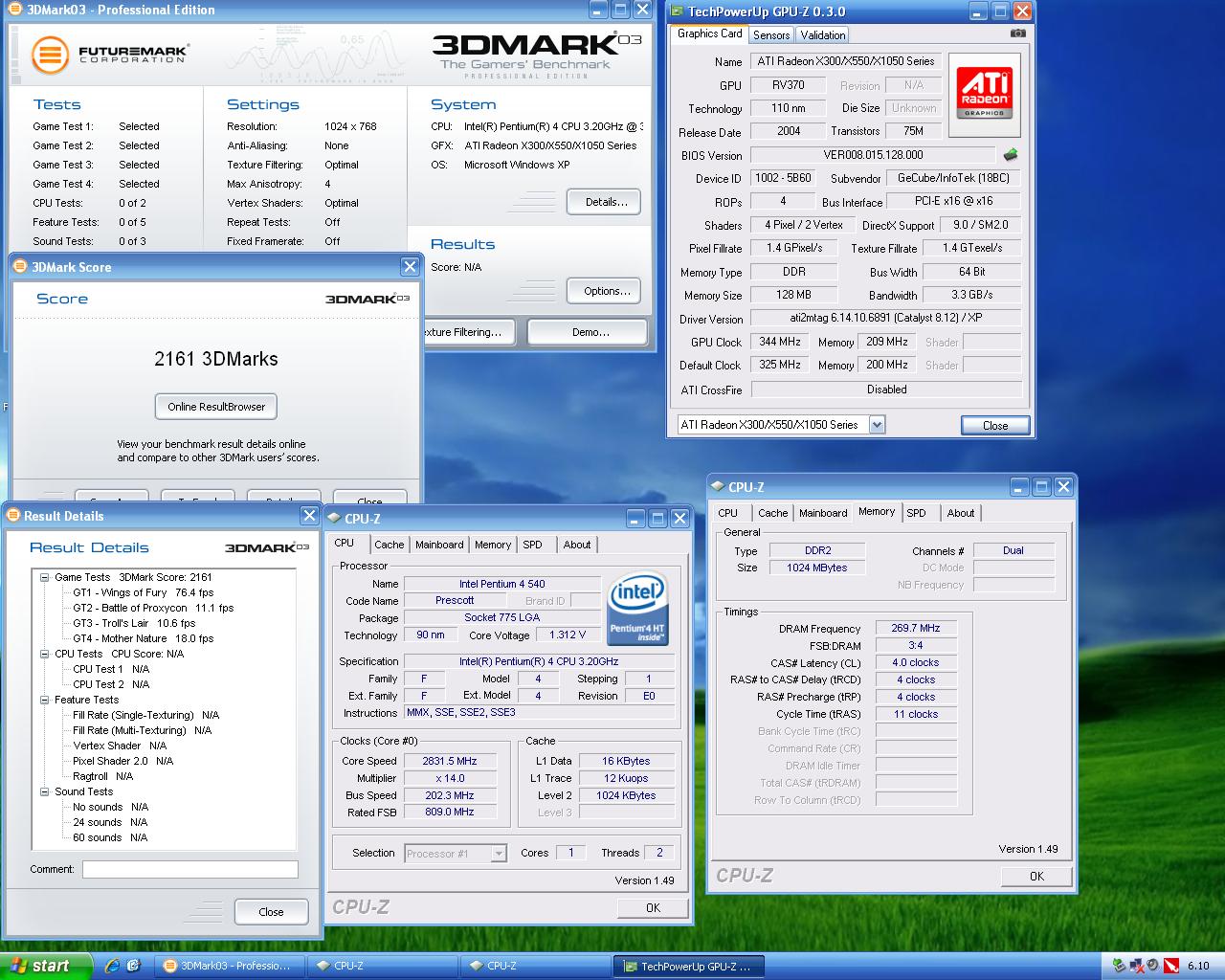This screenshot has height=980, width=1225.
Task: Click the GPU Clock value 344 MHz
Action: 780,342
